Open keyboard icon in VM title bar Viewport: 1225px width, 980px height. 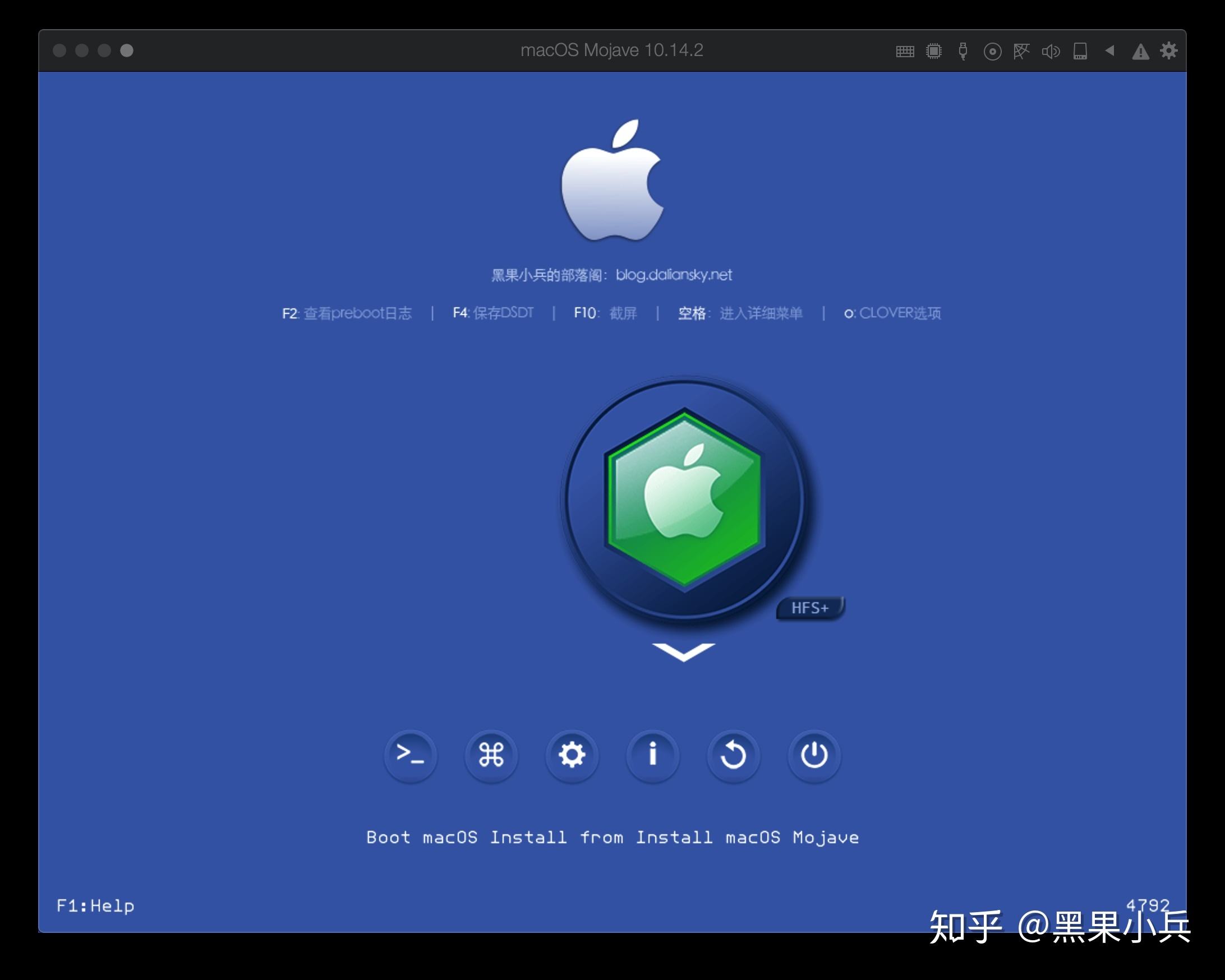pyautogui.click(x=905, y=52)
